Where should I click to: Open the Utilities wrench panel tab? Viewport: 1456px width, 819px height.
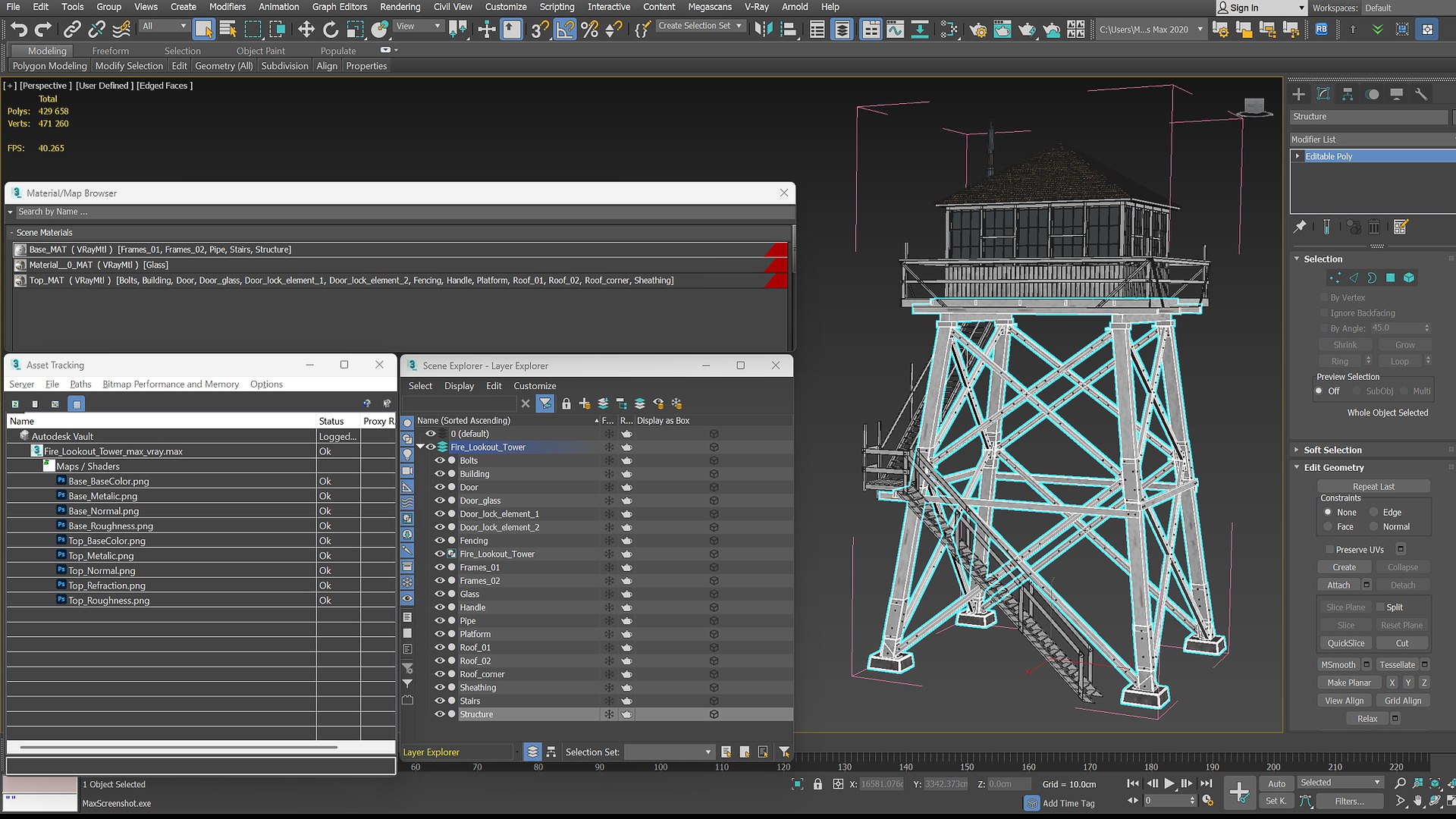(1421, 94)
